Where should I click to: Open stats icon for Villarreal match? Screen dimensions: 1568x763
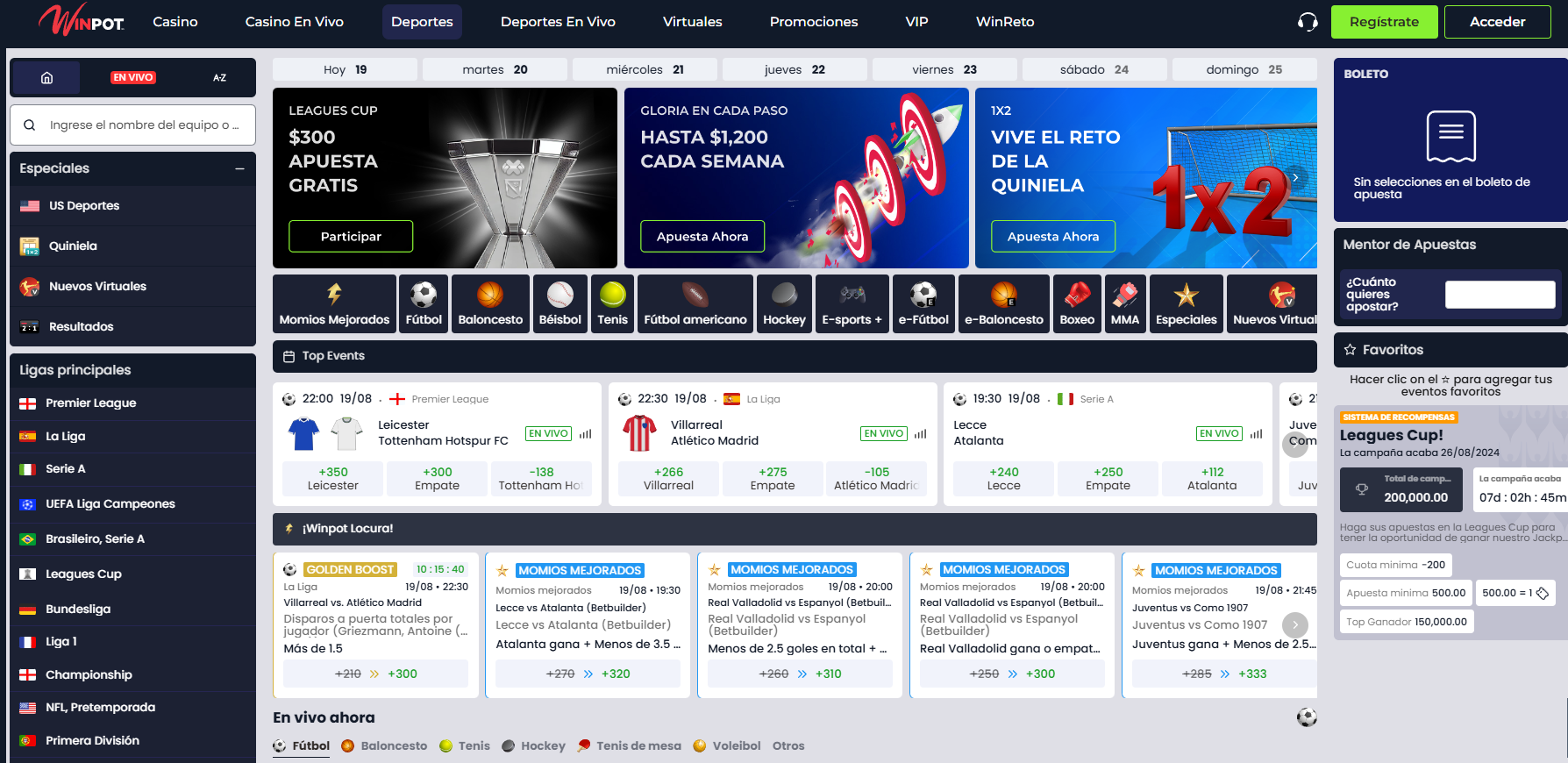pyautogui.click(x=921, y=433)
